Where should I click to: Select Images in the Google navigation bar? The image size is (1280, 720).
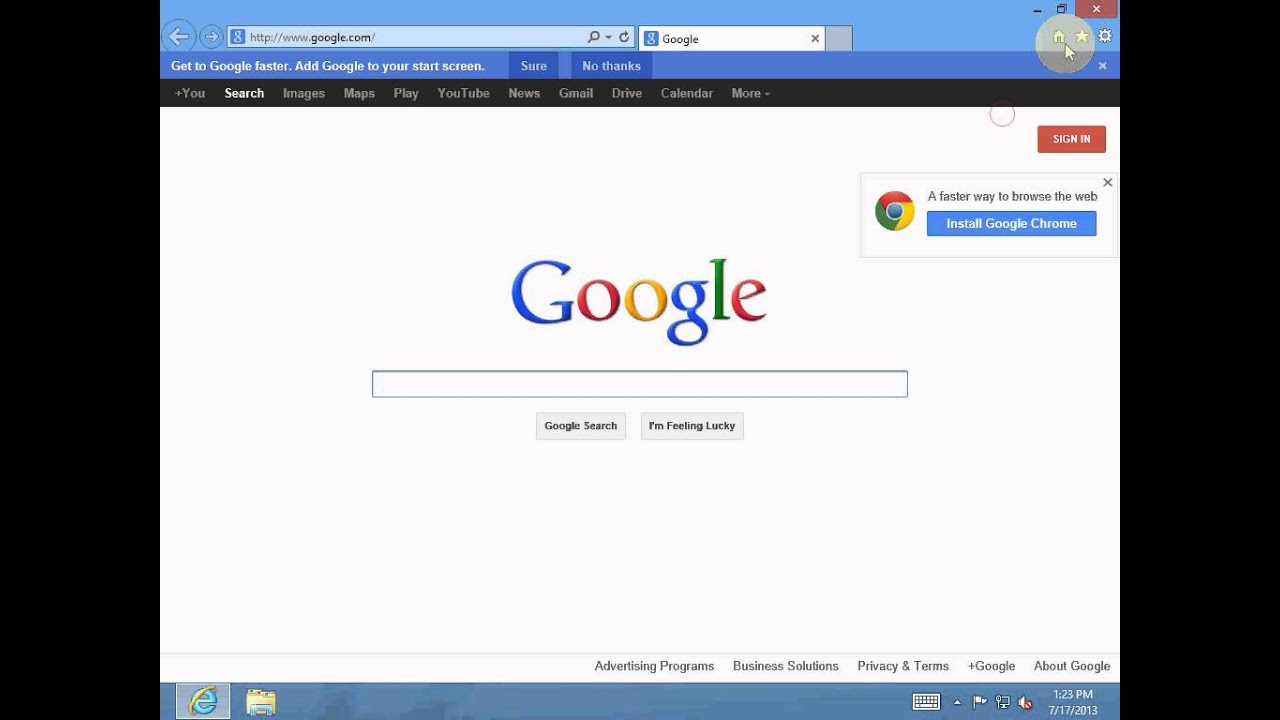pyautogui.click(x=304, y=93)
